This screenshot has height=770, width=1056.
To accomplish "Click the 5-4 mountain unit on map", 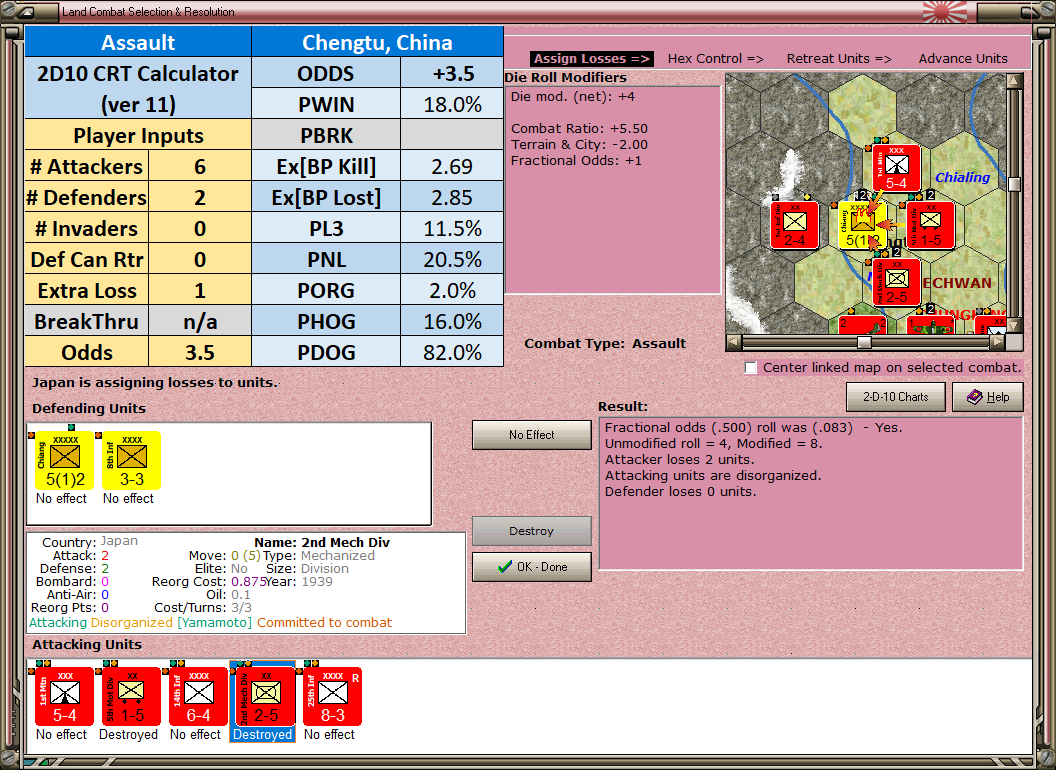I will [896, 168].
